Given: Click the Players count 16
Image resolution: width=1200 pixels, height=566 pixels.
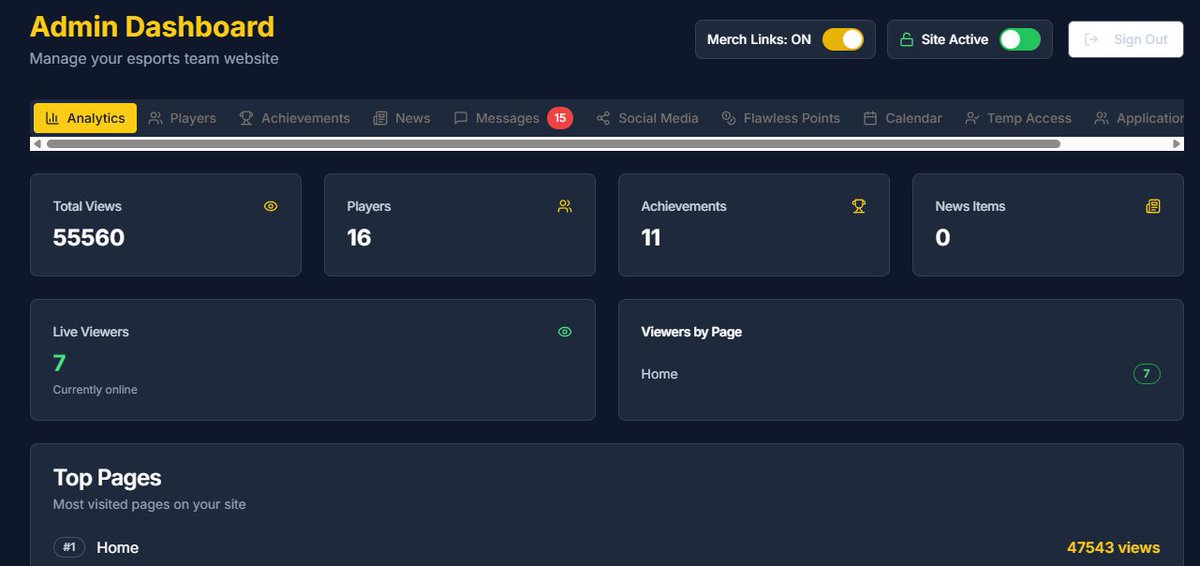Looking at the screenshot, I should point(359,238).
